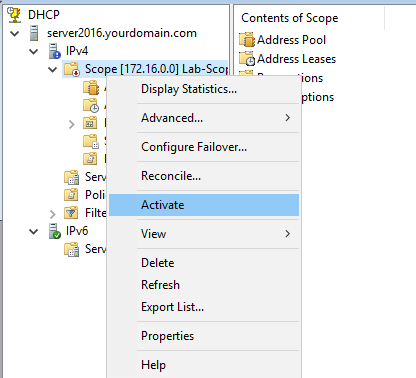The image size is (416, 378).
Task: Collapse the server2016.yourdomain.com node
Action: (15, 34)
